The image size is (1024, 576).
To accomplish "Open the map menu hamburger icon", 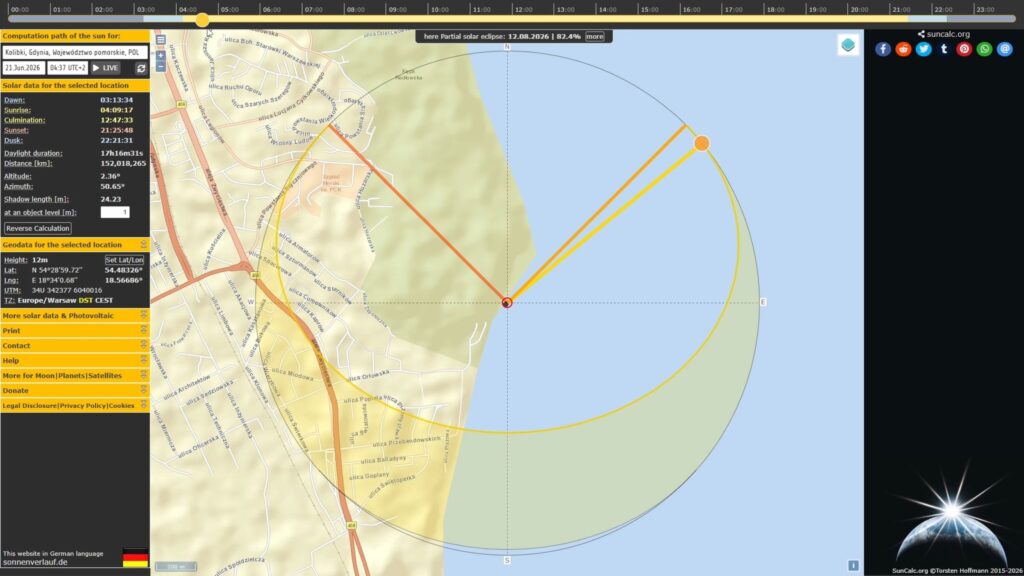I will [161, 40].
